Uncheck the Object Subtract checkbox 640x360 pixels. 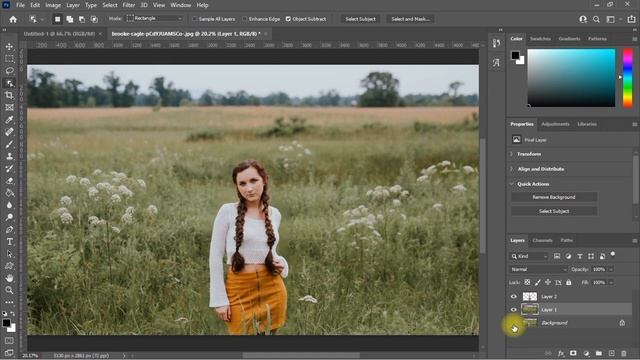point(289,19)
